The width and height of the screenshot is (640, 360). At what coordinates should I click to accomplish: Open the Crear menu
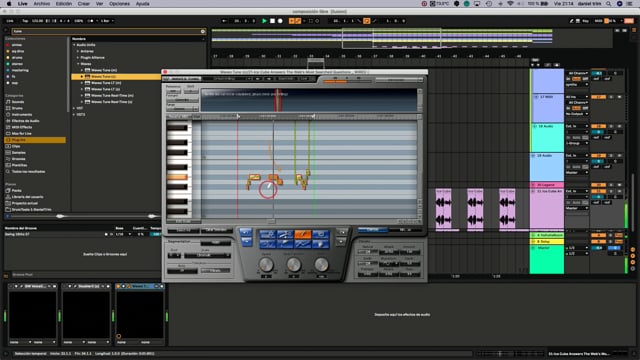84,4
